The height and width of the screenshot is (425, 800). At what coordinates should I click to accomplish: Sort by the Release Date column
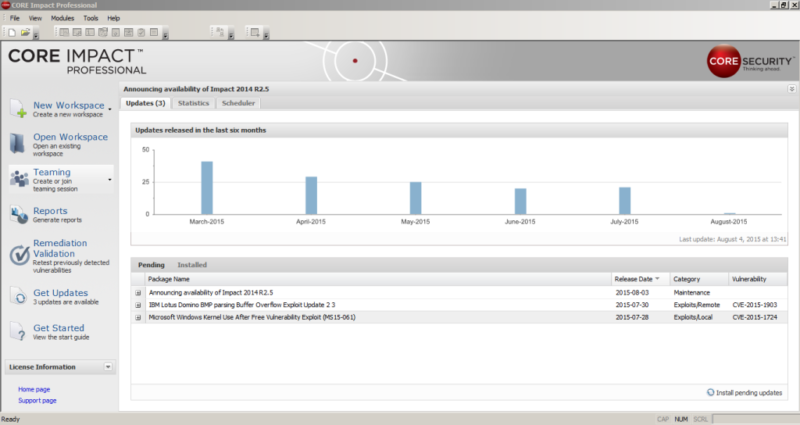click(640, 279)
